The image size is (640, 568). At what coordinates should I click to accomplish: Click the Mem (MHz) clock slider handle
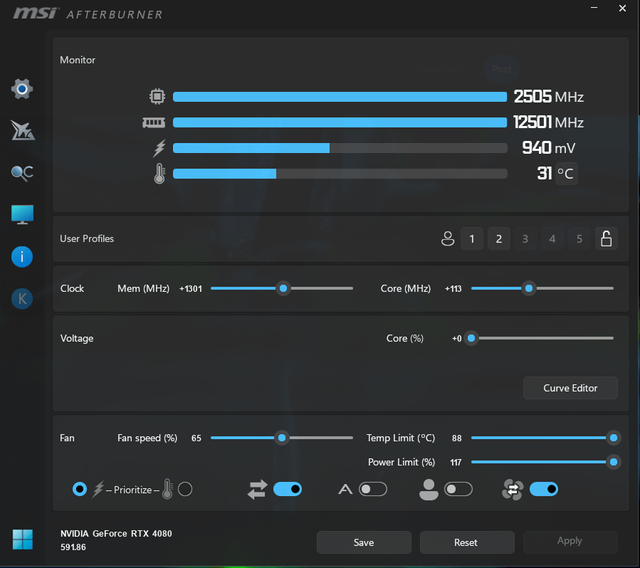283,288
